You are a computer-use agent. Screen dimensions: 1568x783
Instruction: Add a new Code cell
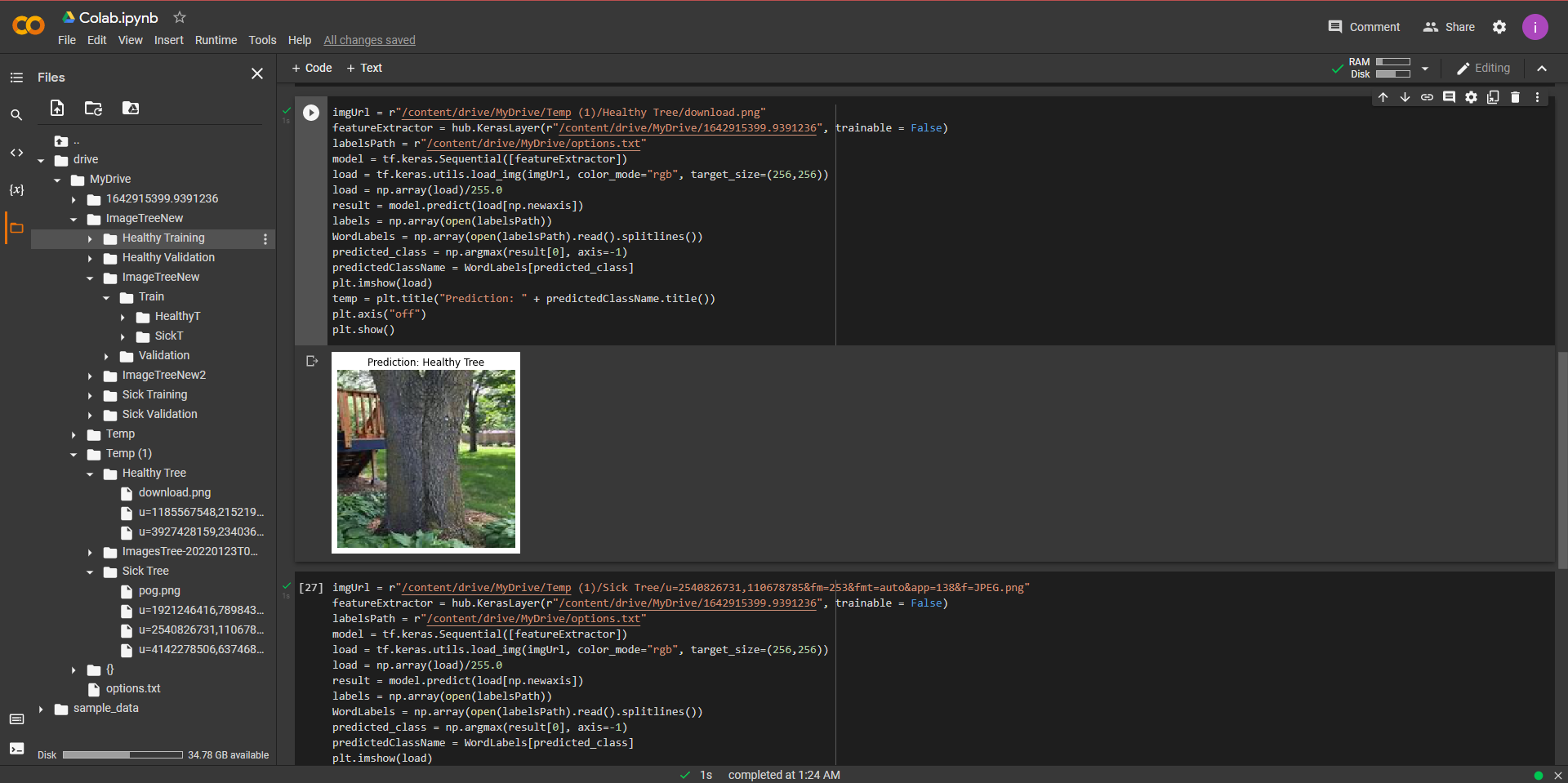(312, 68)
